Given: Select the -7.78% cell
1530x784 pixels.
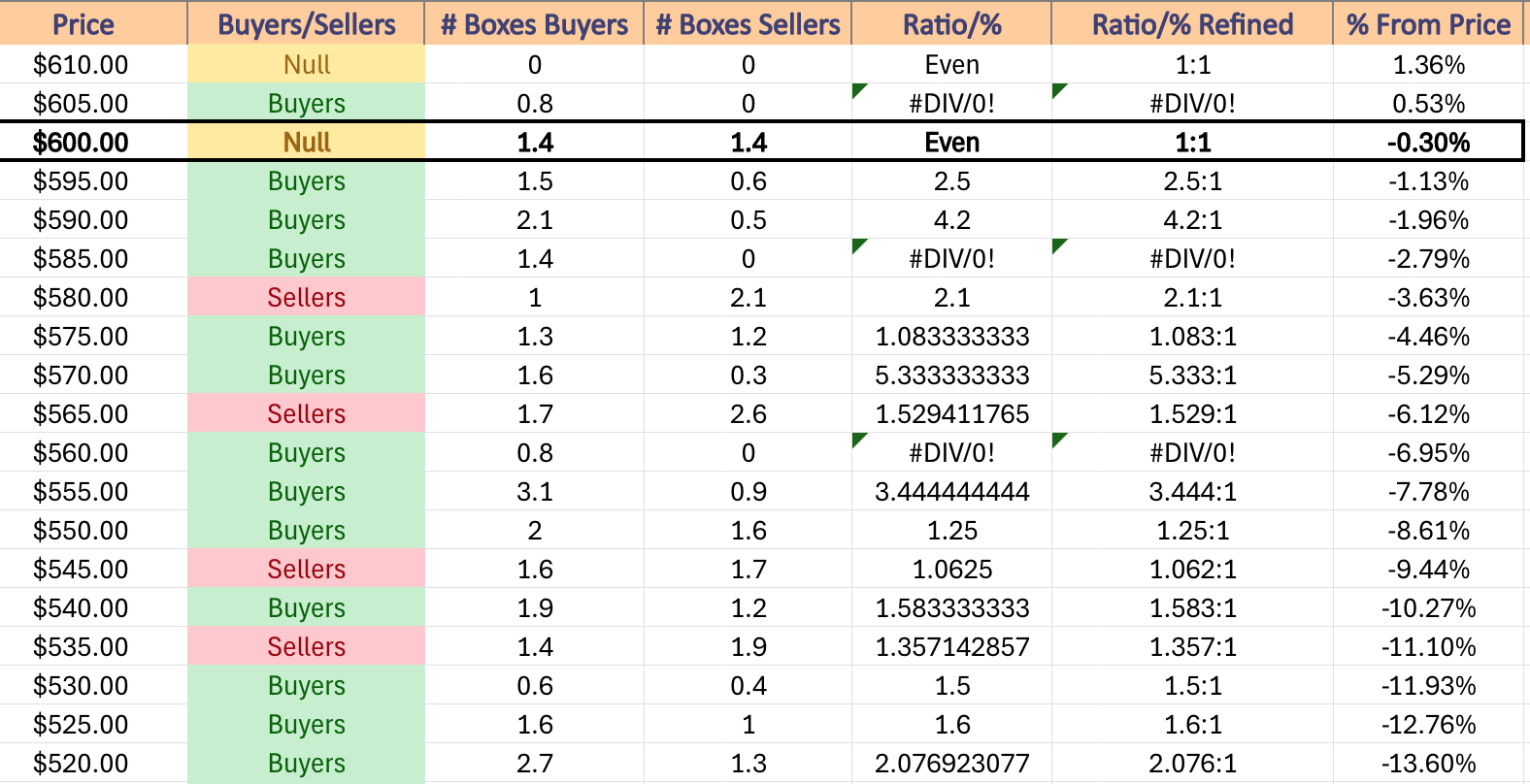Looking at the screenshot, I should (1428, 491).
